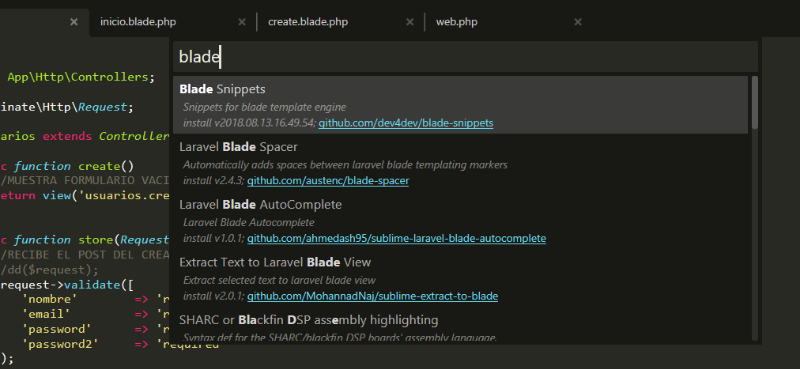Image resolution: width=800 pixels, height=369 pixels.
Task: Pick Extract Text to Laravel Blade View
Action: [460, 278]
